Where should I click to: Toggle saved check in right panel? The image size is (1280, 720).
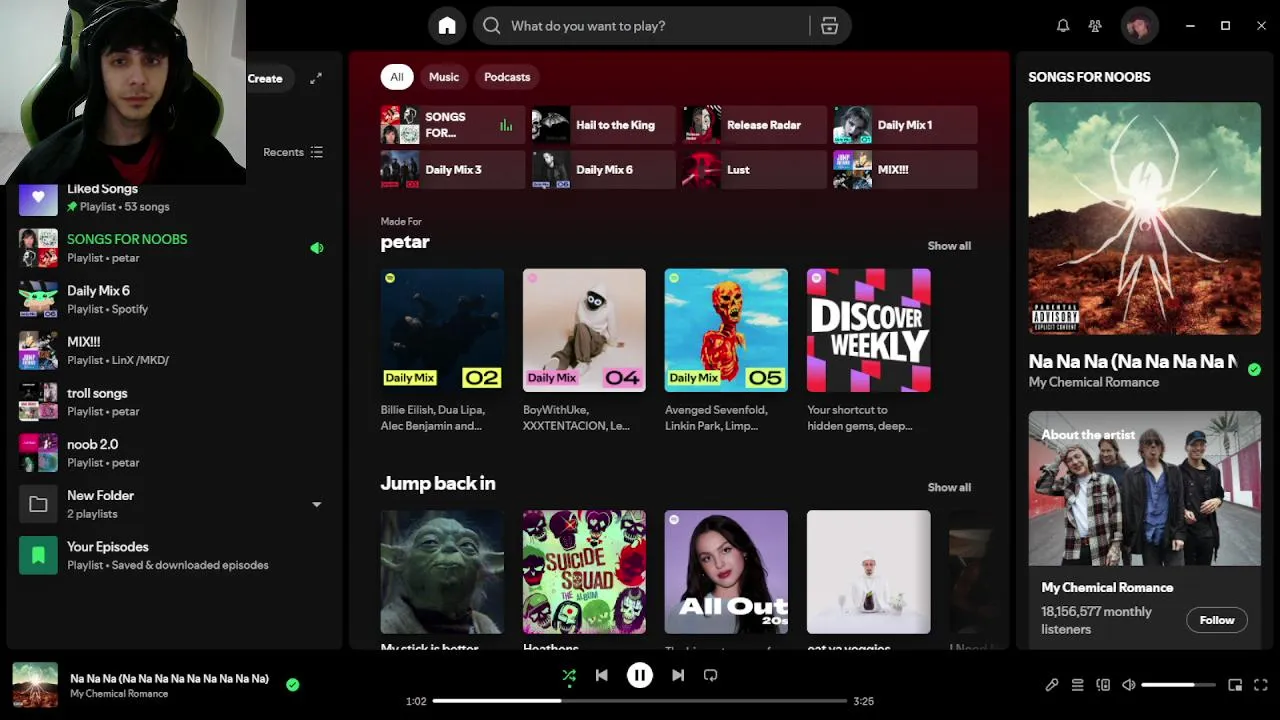1254,369
